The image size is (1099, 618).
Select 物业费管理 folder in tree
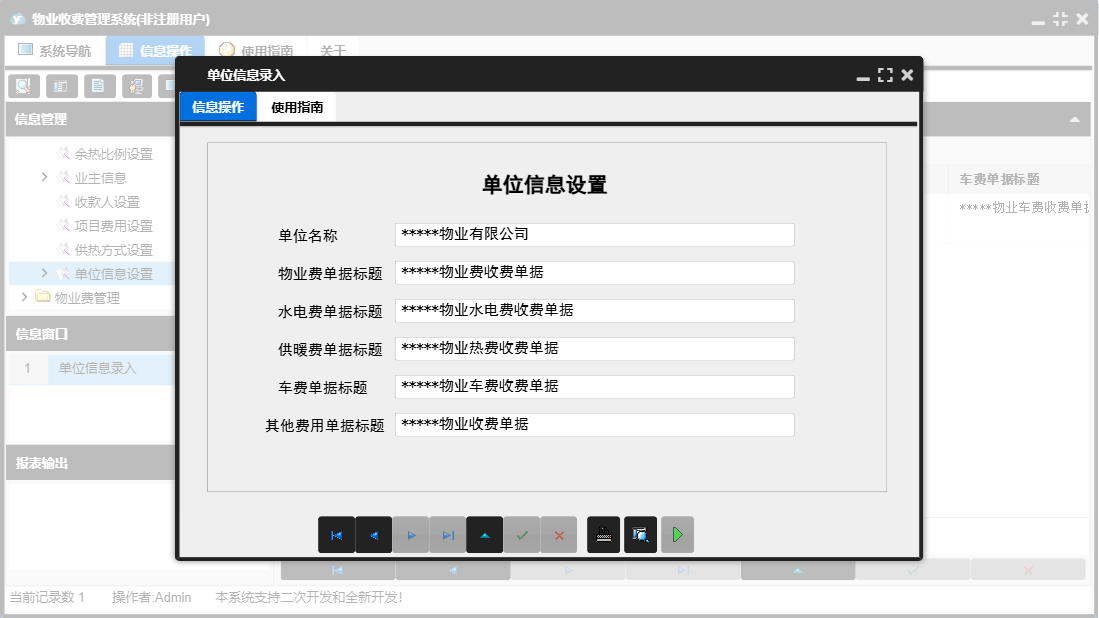coord(87,298)
